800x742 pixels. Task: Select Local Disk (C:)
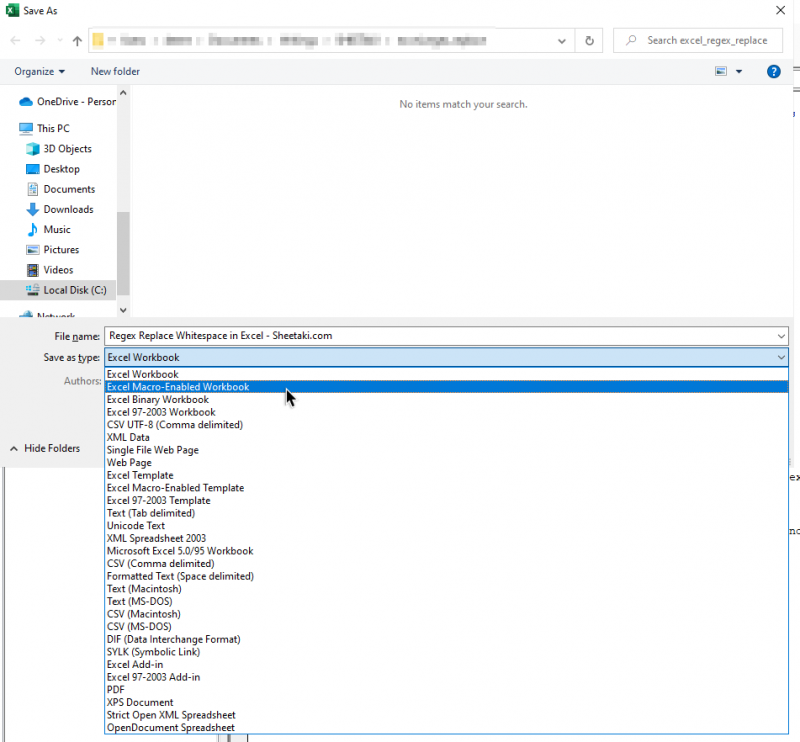73,290
